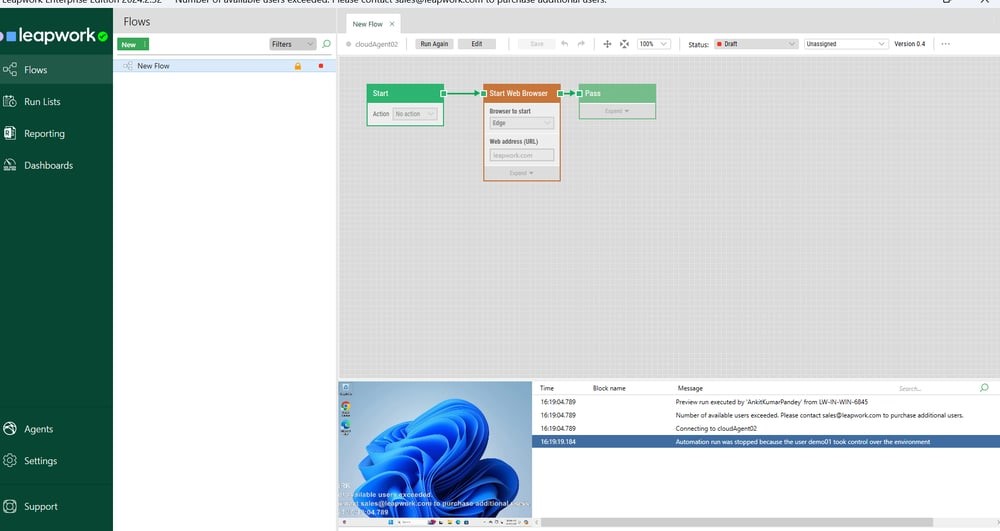Open the Flows section in sidebar

[36, 70]
